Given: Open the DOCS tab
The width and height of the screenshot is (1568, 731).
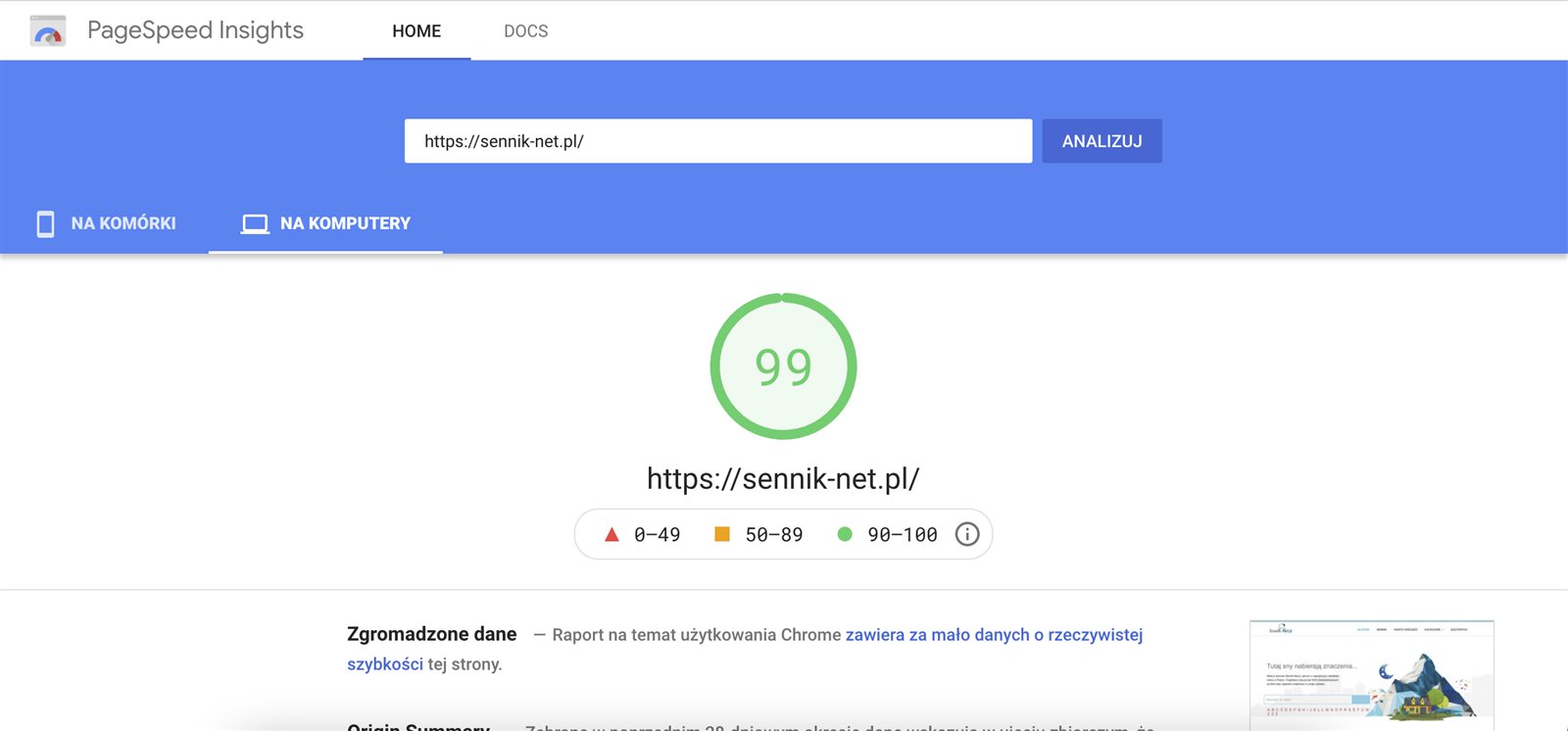Looking at the screenshot, I should pyautogui.click(x=525, y=31).
